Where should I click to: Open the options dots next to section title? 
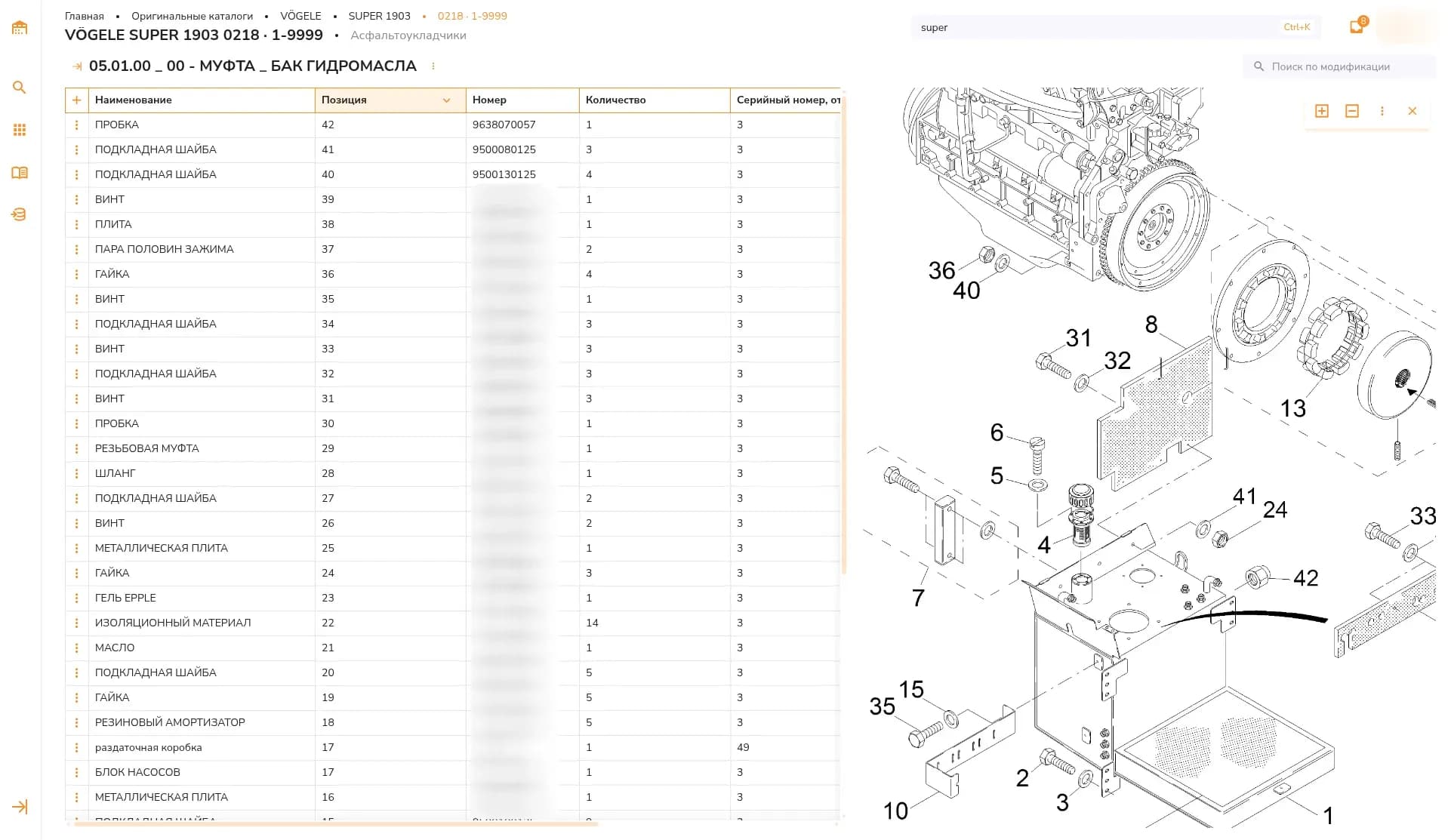[x=433, y=66]
